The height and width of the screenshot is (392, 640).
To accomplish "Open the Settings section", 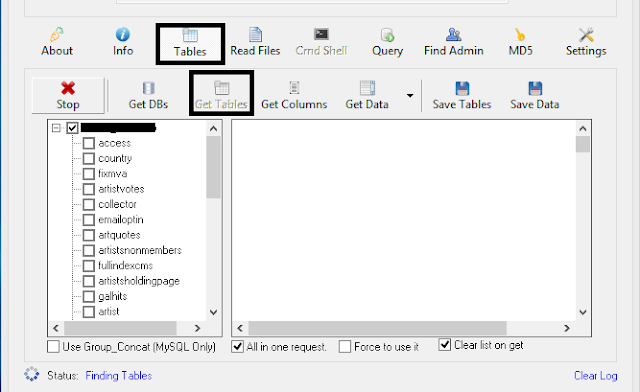I will point(586,42).
